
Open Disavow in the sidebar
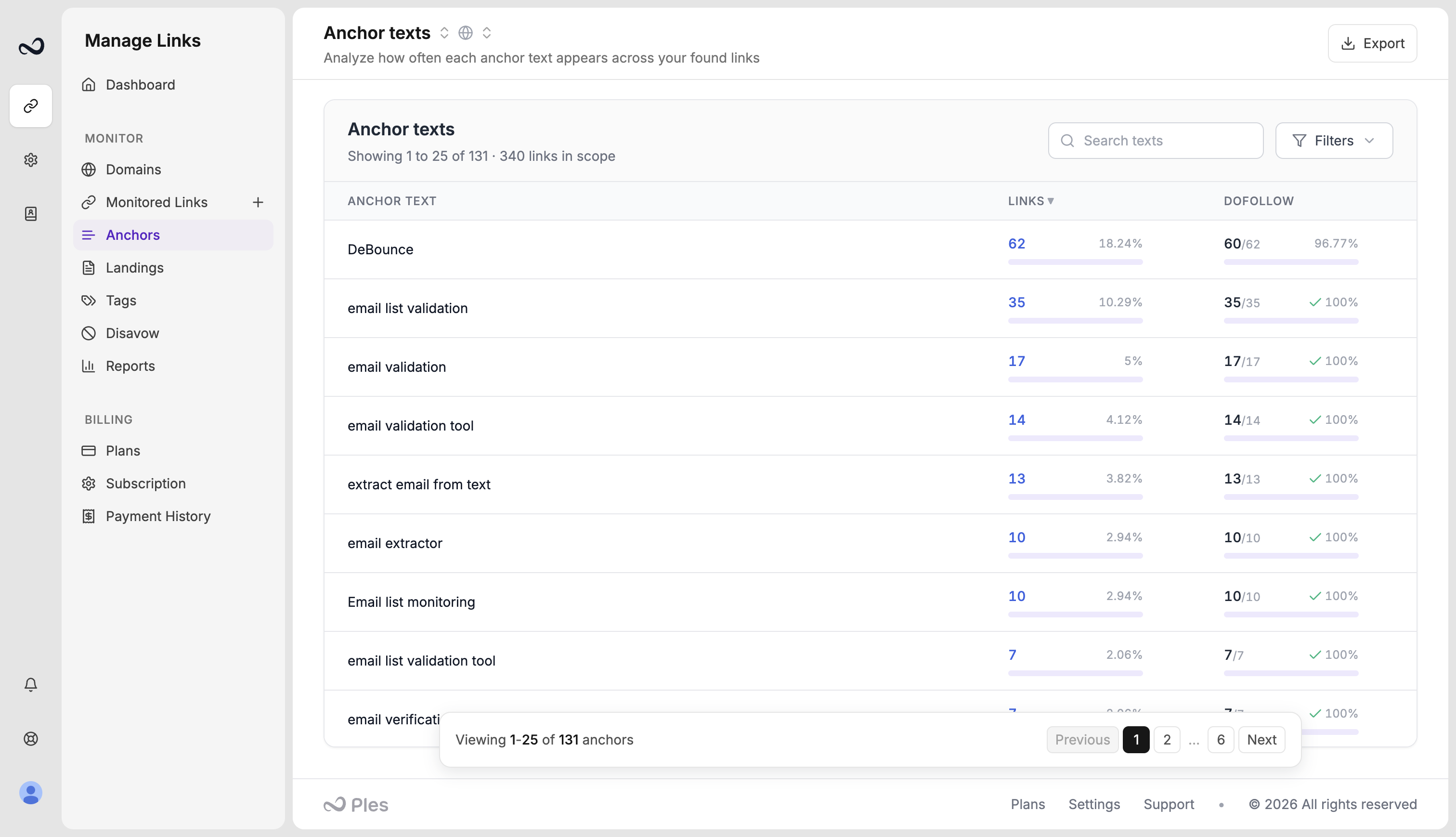point(173,333)
